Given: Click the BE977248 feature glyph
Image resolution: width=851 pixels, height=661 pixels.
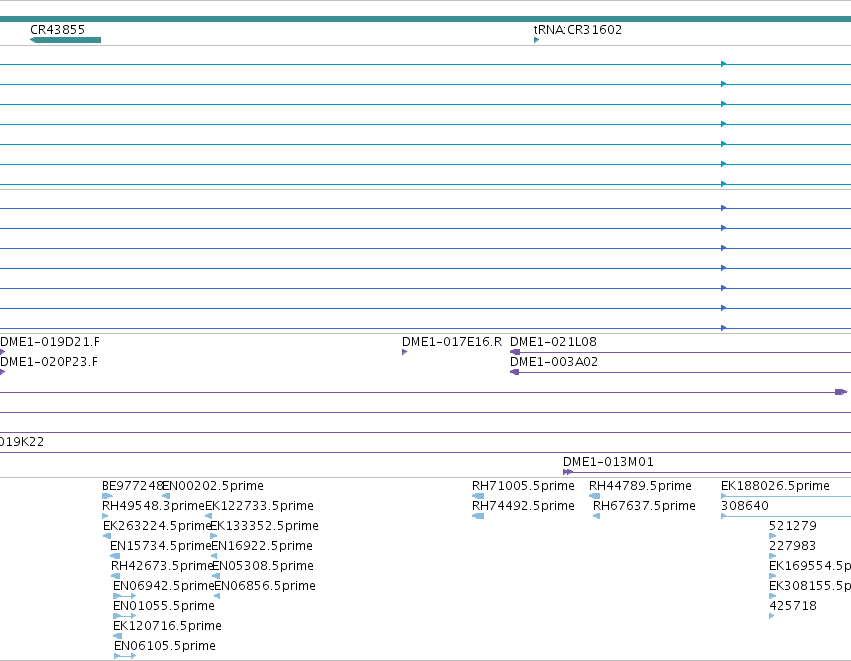Looking at the screenshot, I should [x=107, y=496].
